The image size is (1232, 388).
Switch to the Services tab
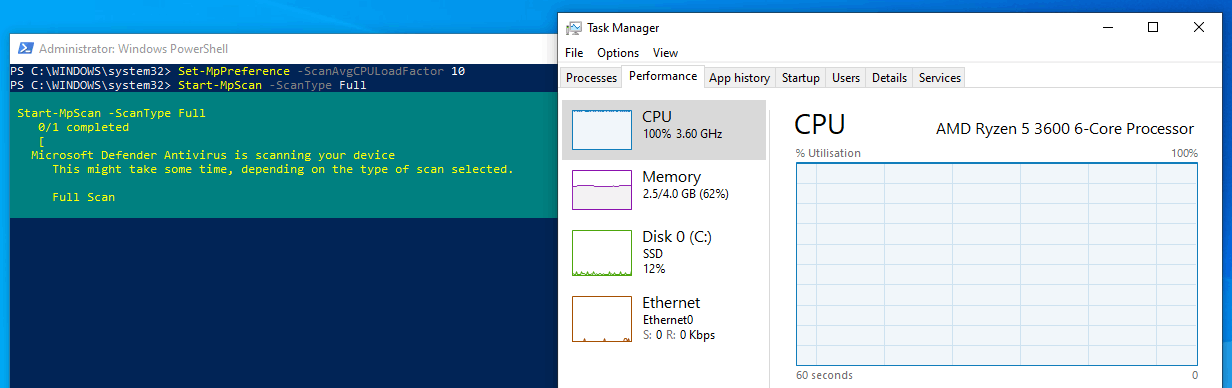click(939, 78)
